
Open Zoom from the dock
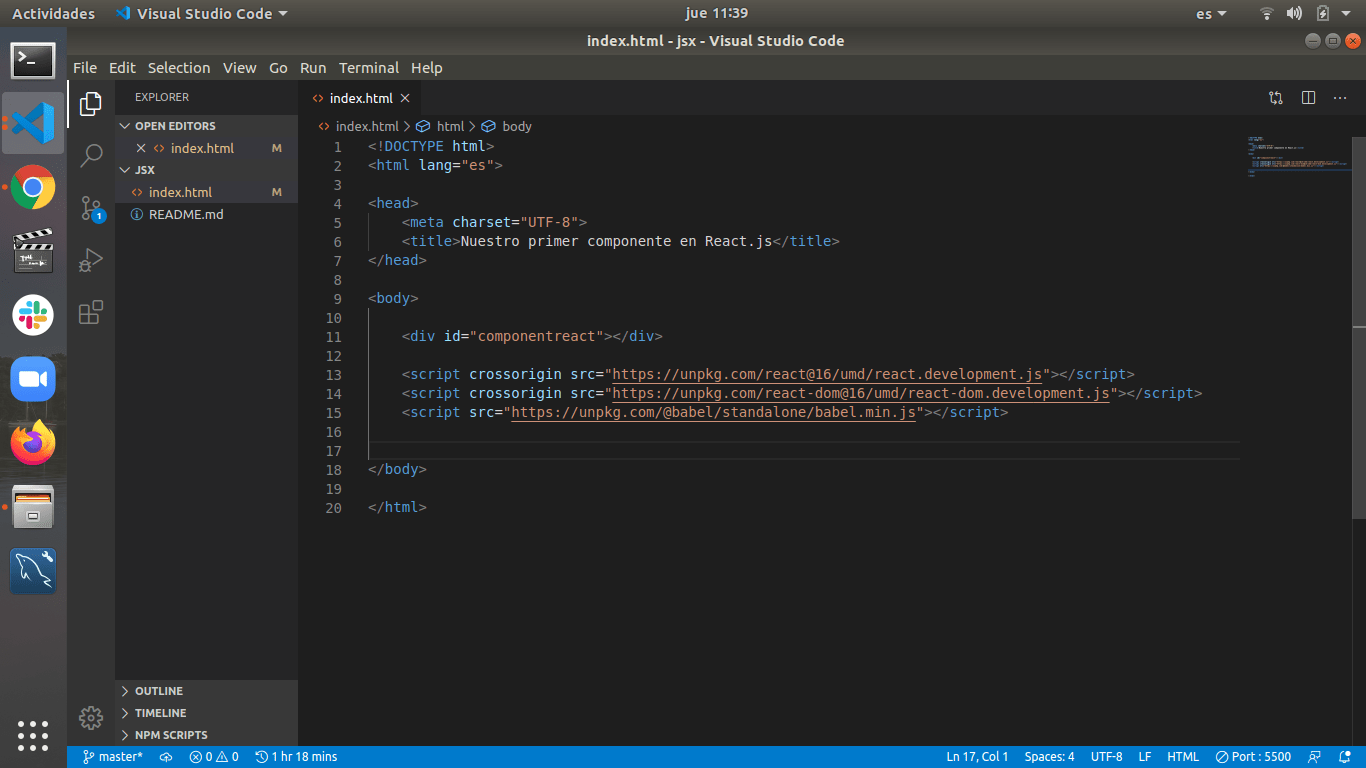pos(33,379)
